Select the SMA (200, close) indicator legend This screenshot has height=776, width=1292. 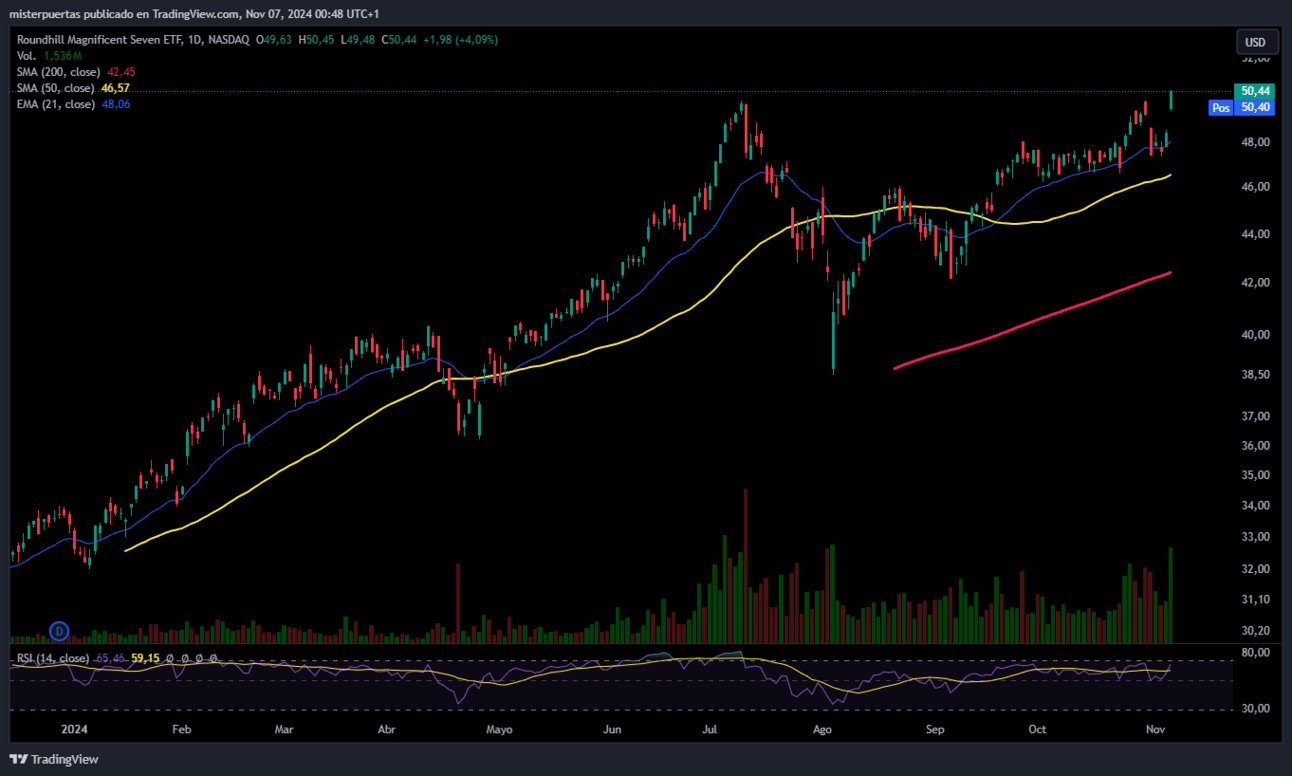click(58, 72)
